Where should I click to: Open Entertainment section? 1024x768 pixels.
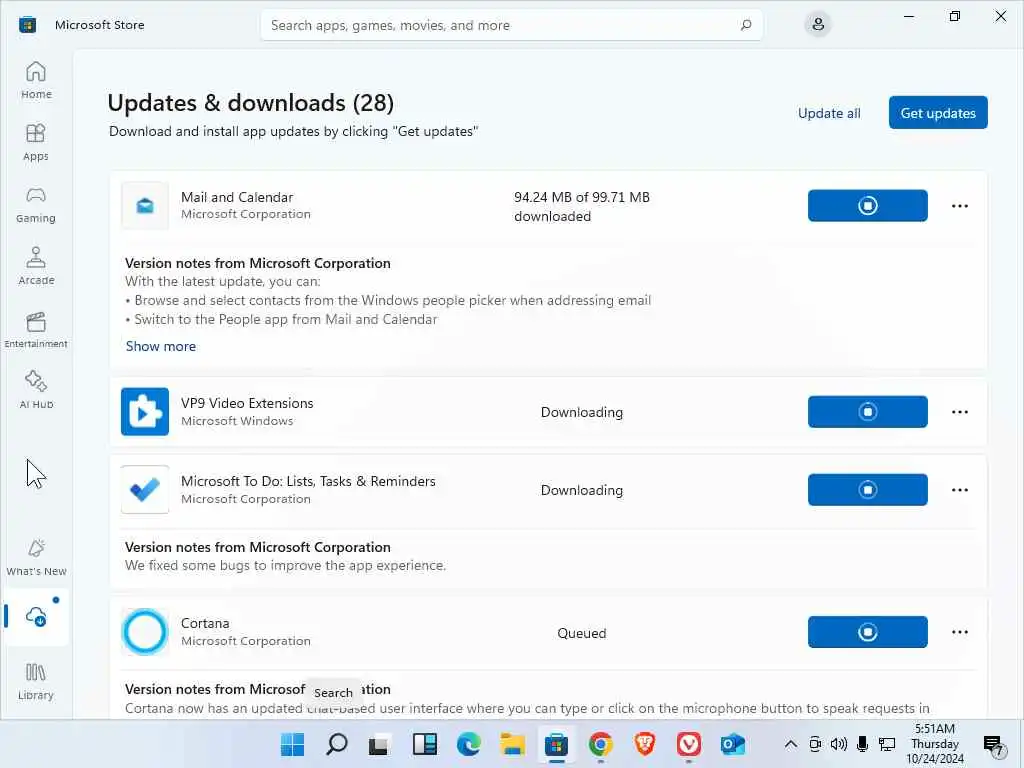pyautogui.click(x=36, y=329)
